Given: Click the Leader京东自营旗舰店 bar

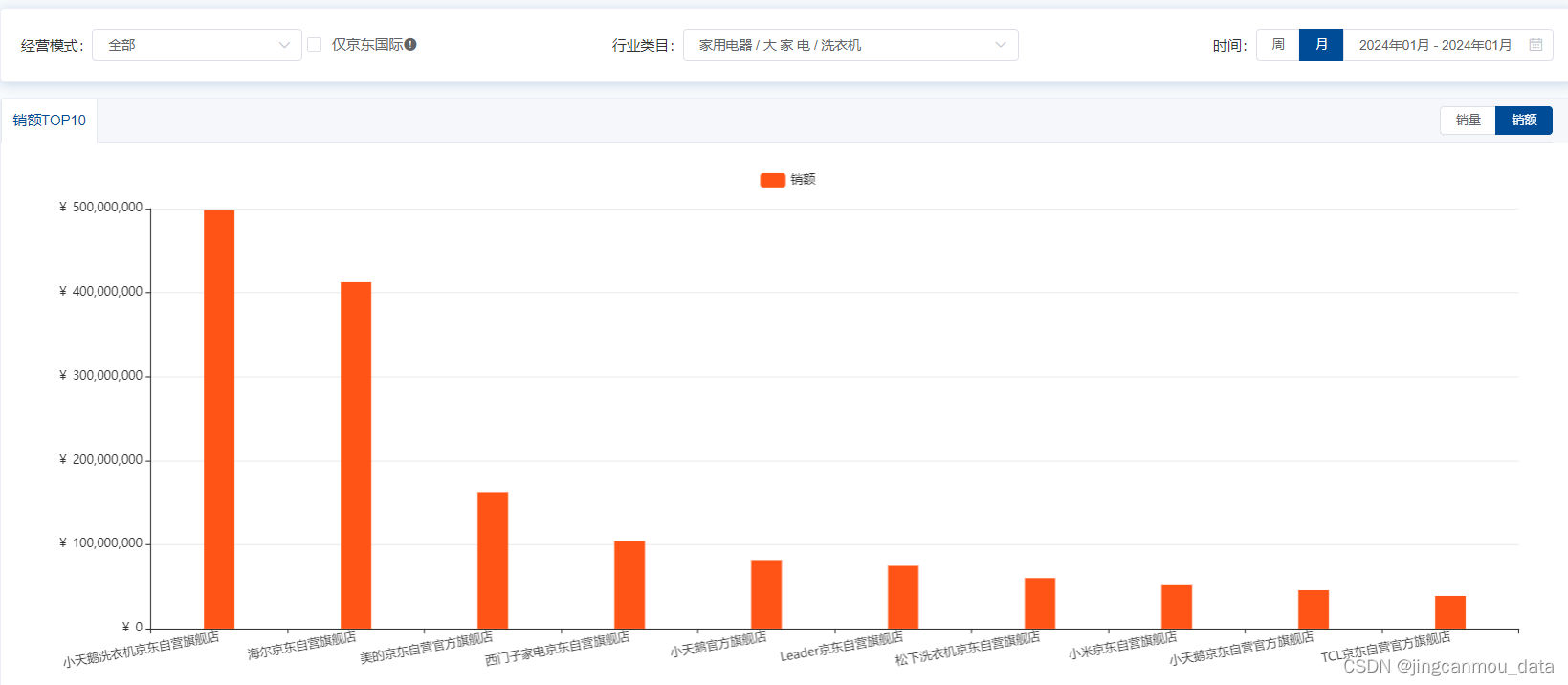Looking at the screenshot, I should 903,597.
